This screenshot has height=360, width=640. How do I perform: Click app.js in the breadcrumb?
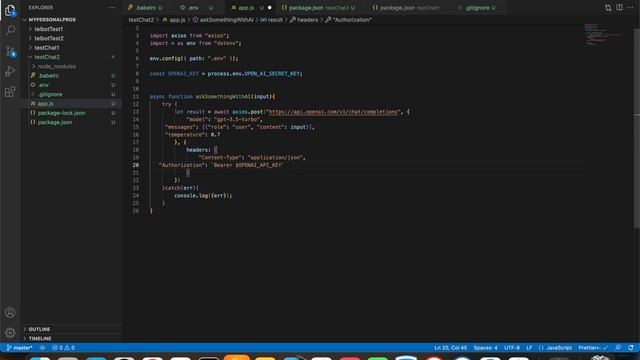(177, 20)
